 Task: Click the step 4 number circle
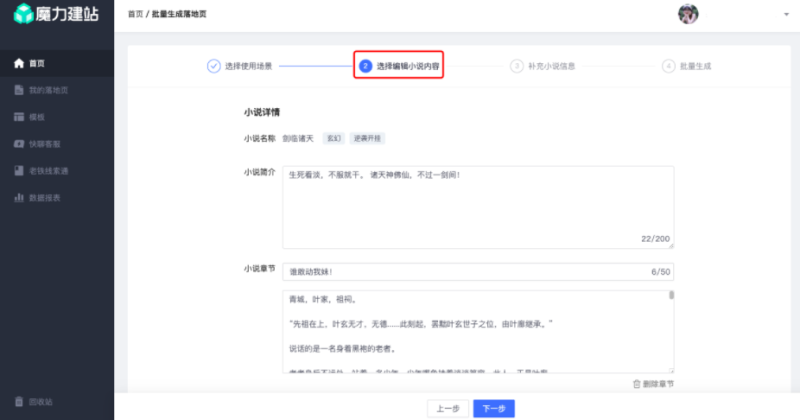(x=668, y=66)
